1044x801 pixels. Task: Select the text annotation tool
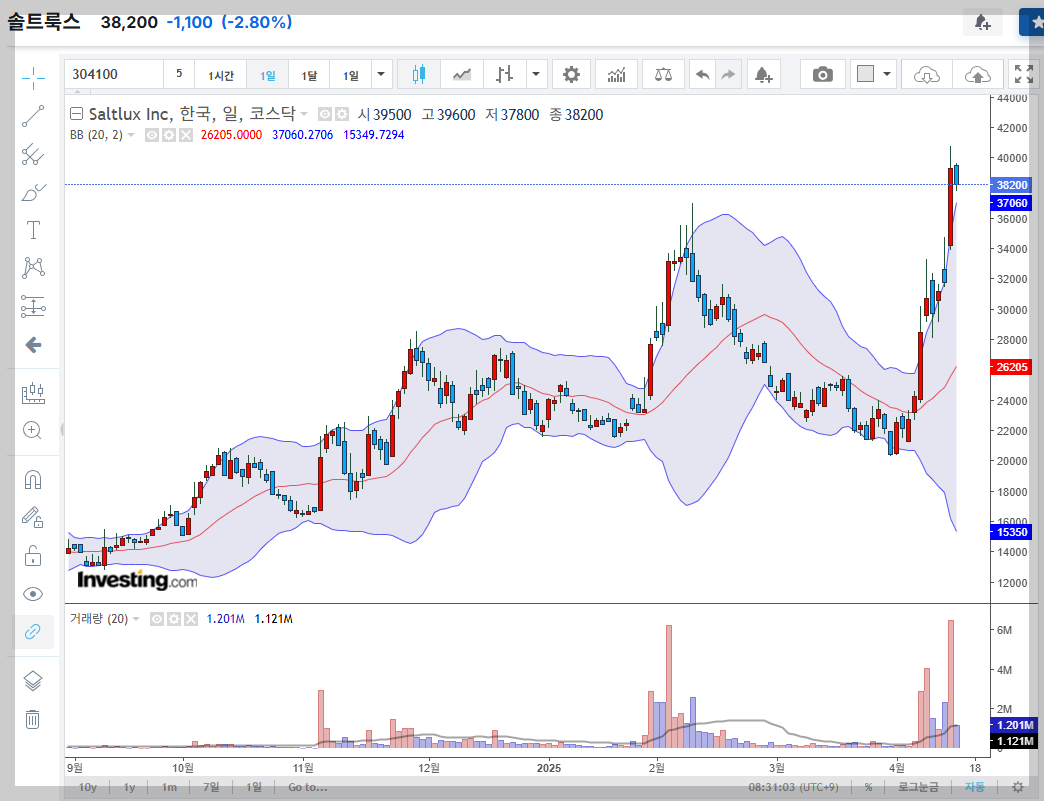(x=33, y=230)
